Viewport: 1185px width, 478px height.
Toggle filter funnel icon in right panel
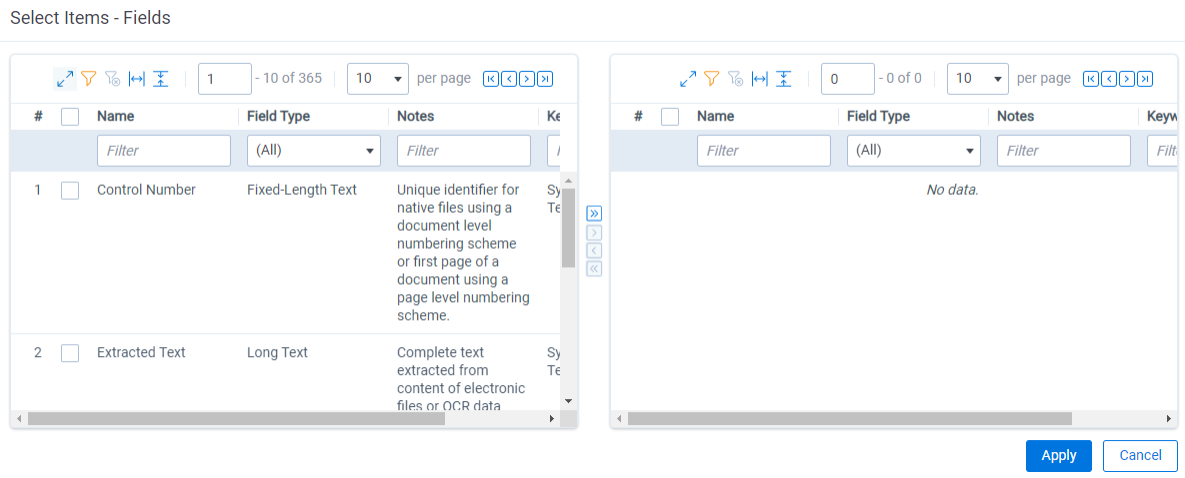tap(711, 78)
